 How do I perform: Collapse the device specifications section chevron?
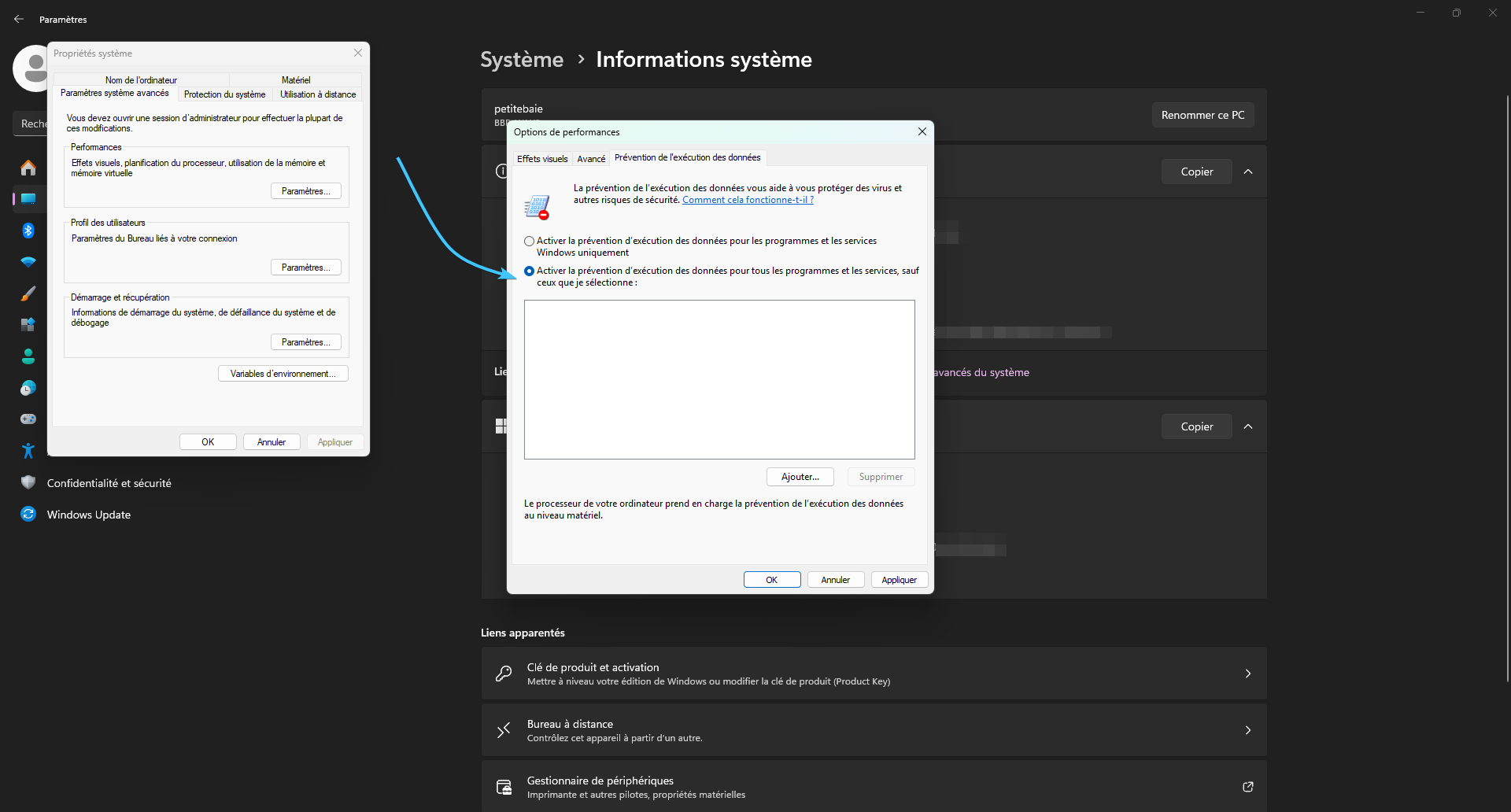click(x=1248, y=172)
